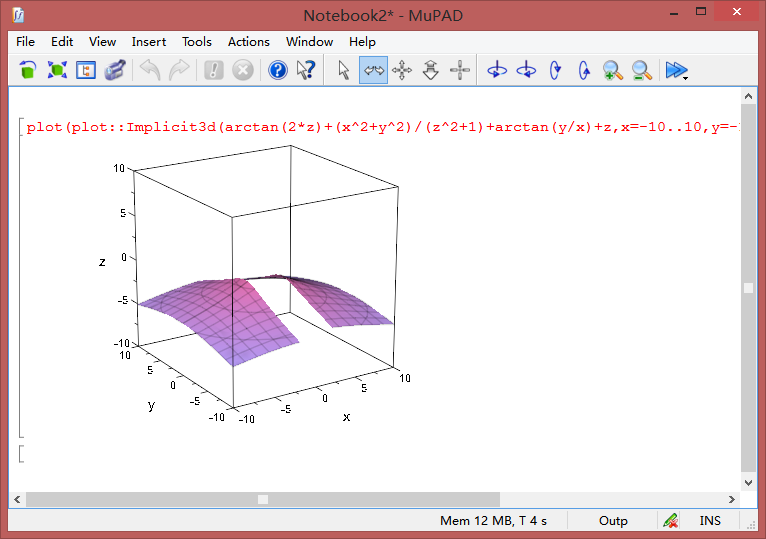Toggle the rotate view tool
The height and width of the screenshot is (539, 766).
(373, 70)
